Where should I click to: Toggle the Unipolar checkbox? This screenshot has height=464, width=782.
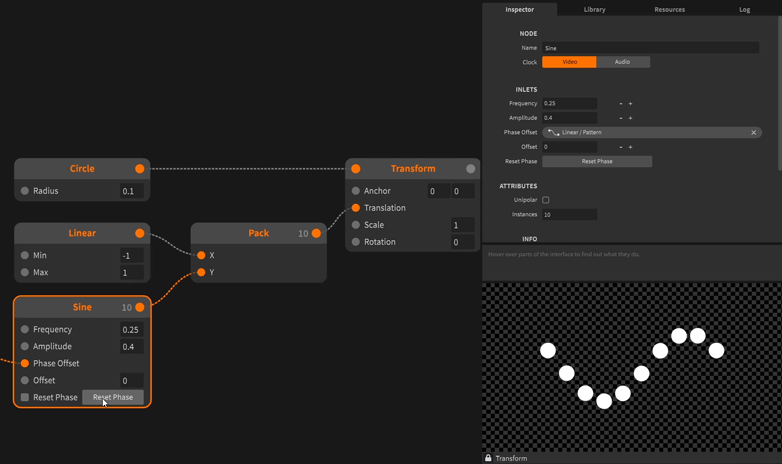[x=546, y=200]
